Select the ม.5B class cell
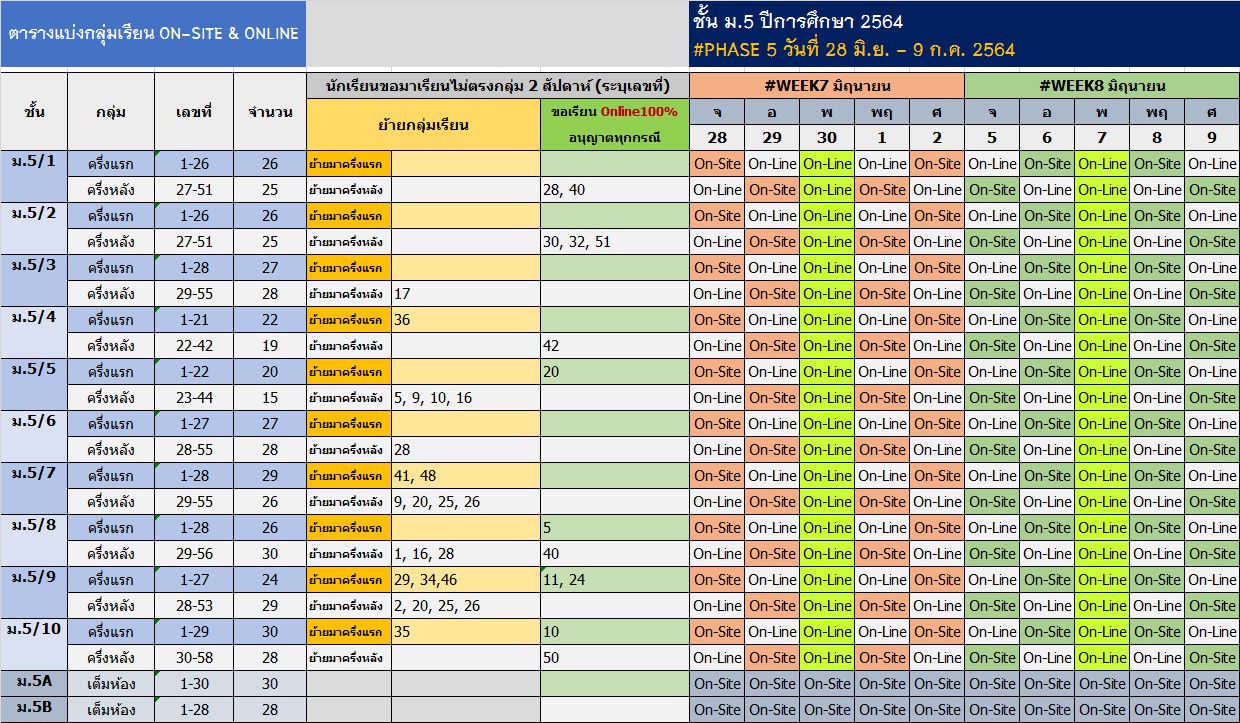 (34, 710)
